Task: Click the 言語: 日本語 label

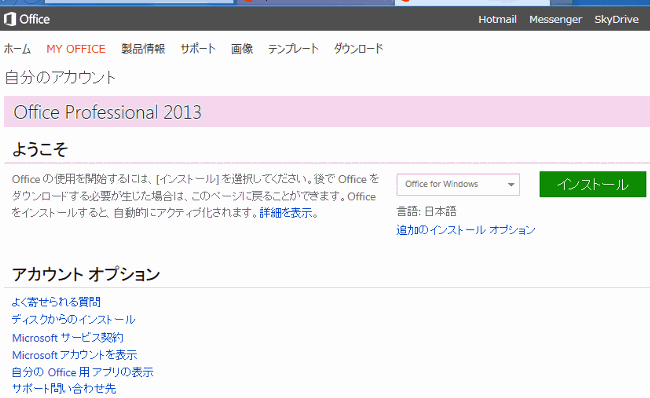Action: pos(427,211)
